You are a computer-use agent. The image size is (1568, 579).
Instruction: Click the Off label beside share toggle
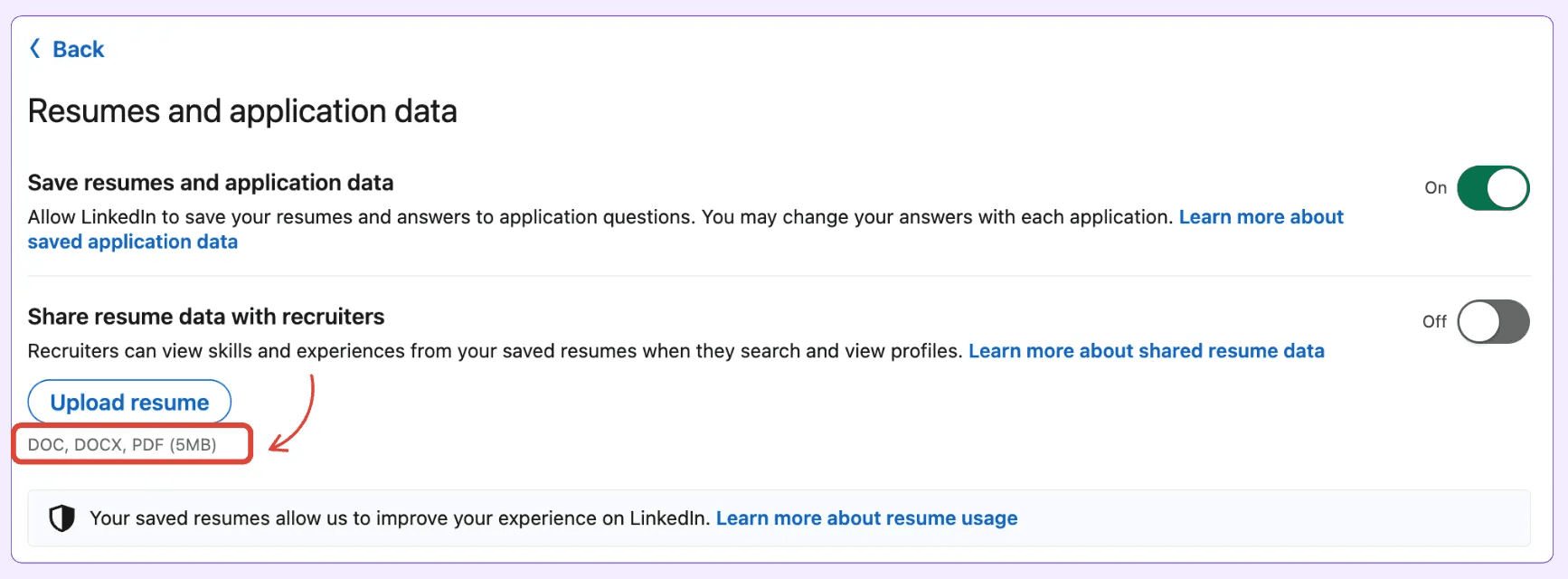click(x=1434, y=322)
